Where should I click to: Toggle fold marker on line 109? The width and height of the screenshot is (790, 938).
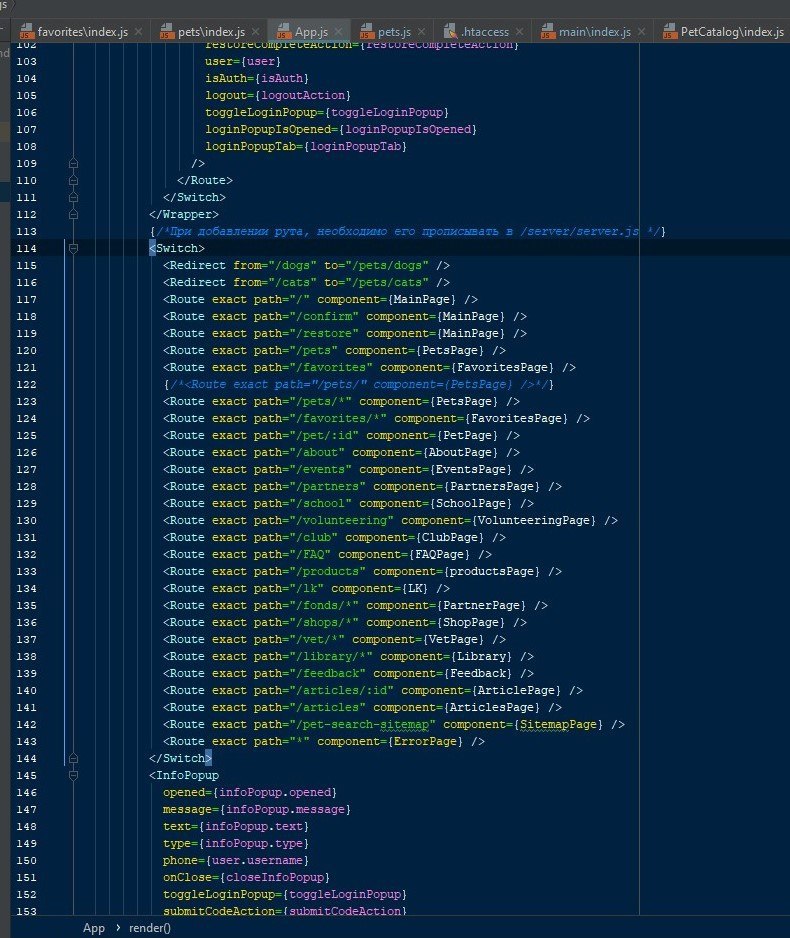73,163
